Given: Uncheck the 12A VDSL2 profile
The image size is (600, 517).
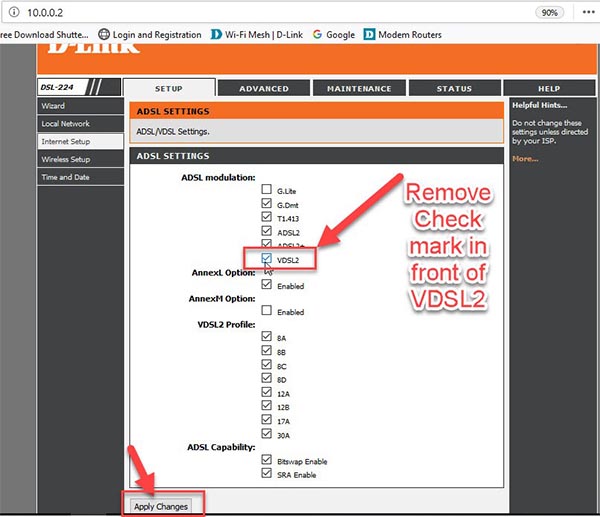Looking at the screenshot, I should point(266,392).
